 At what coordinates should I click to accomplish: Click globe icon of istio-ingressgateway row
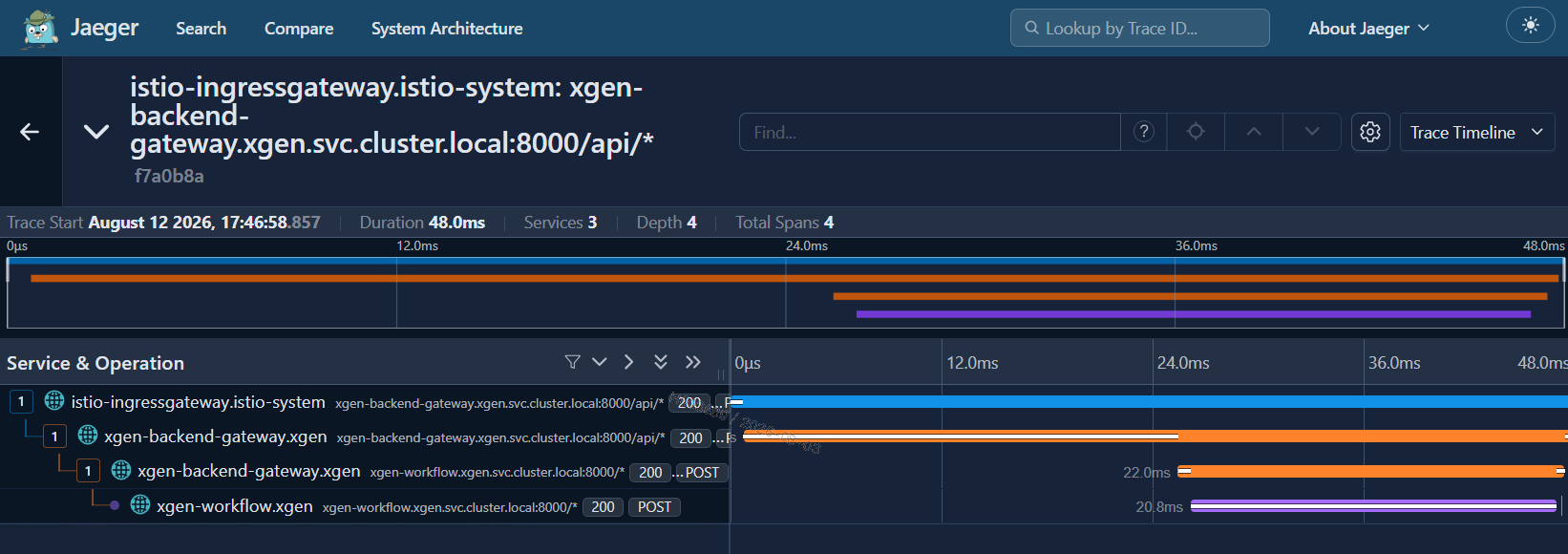pyautogui.click(x=54, y=401)
